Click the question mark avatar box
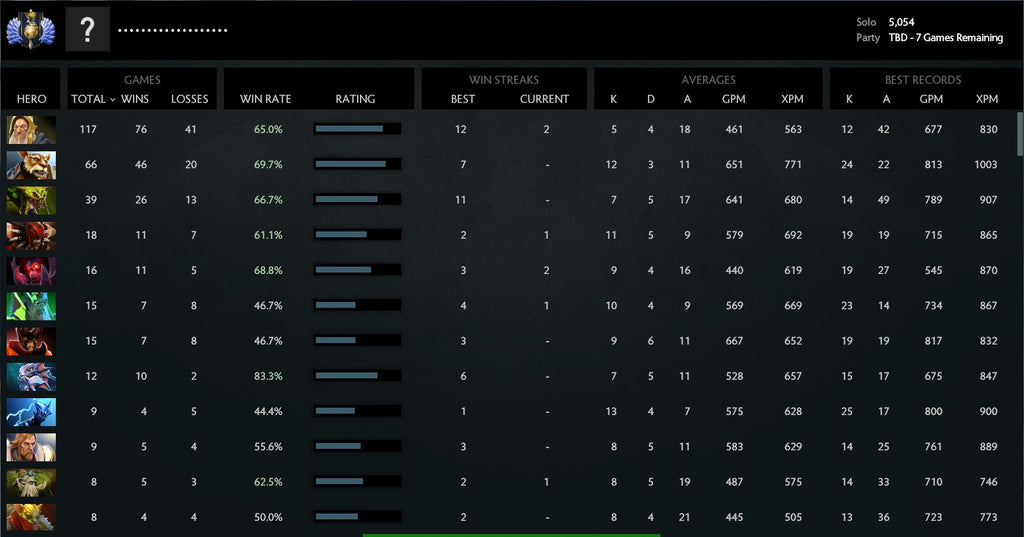 click(87, 29)
